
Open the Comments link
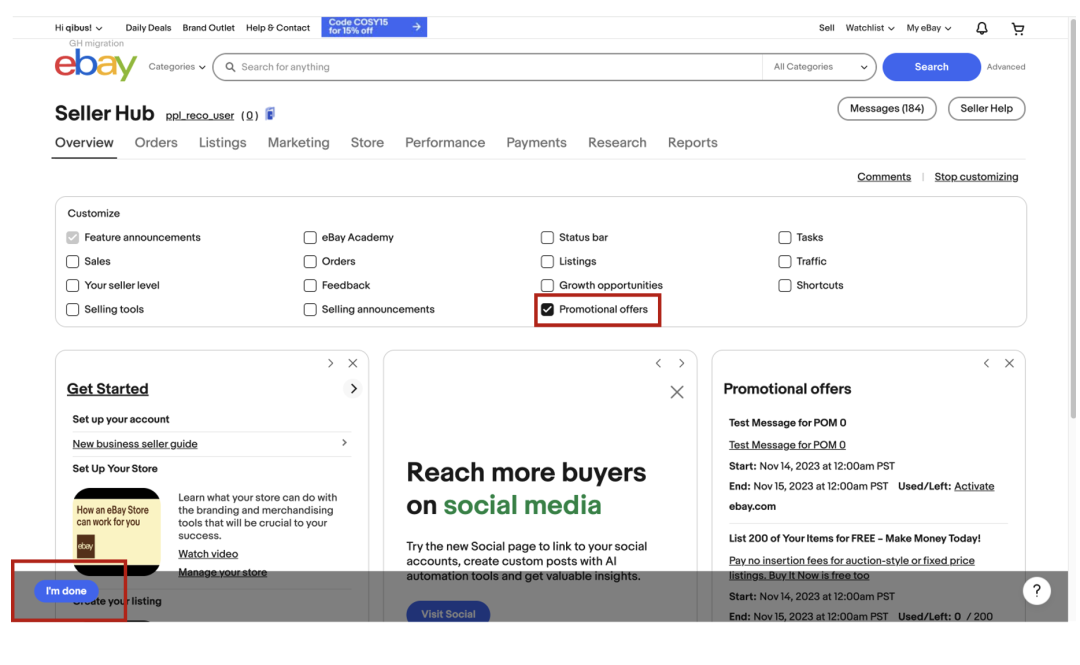(x=884, y=177)
